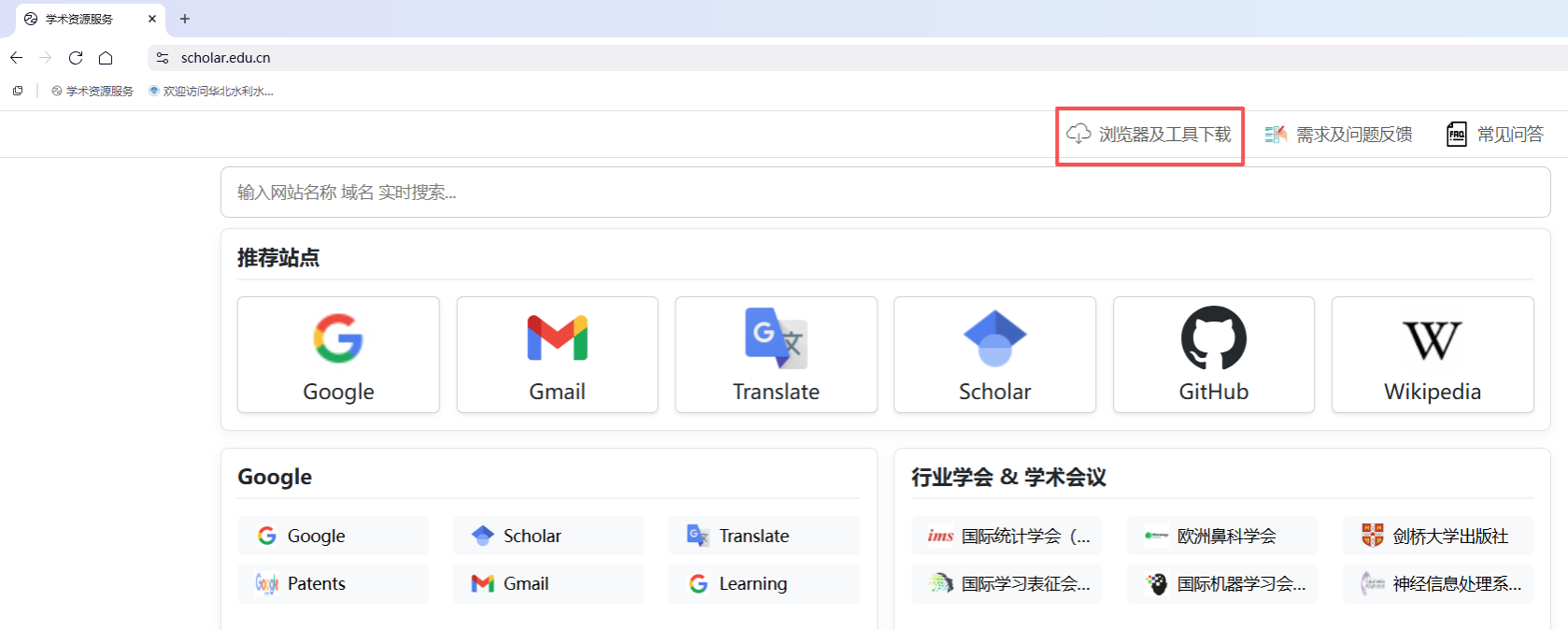Screen dimensions: 1568x630
Task: Focus the website name search field
Action: coord(885,193)
